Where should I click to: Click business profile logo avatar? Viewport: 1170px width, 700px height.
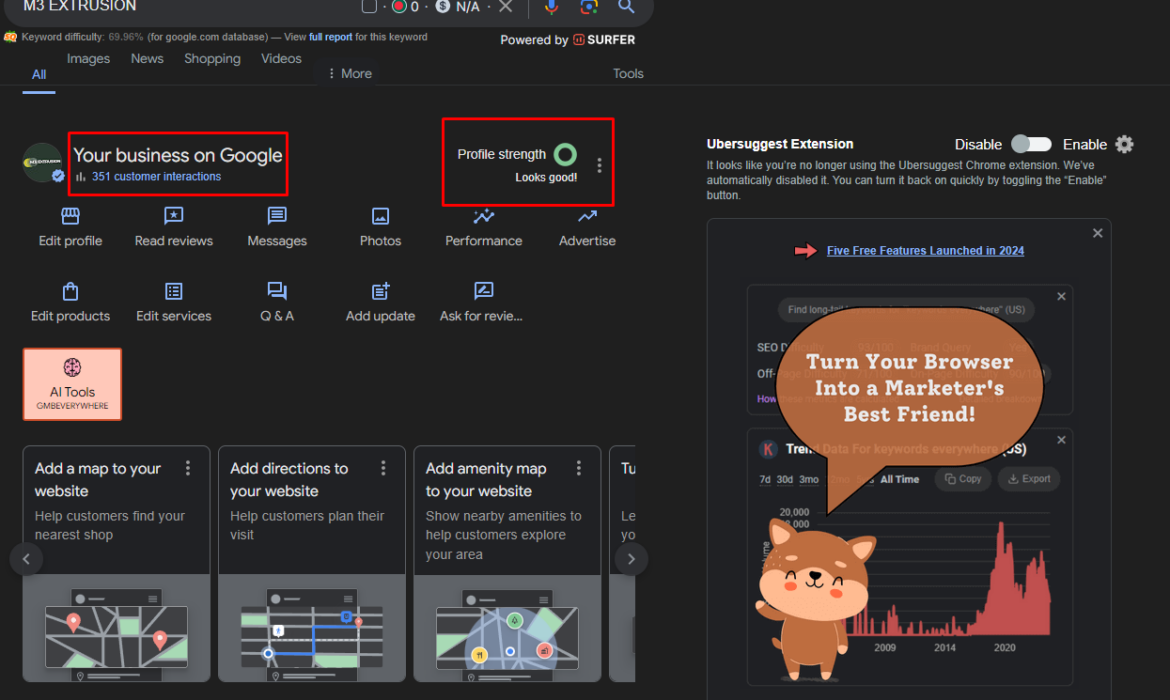[x=43, y=162]
